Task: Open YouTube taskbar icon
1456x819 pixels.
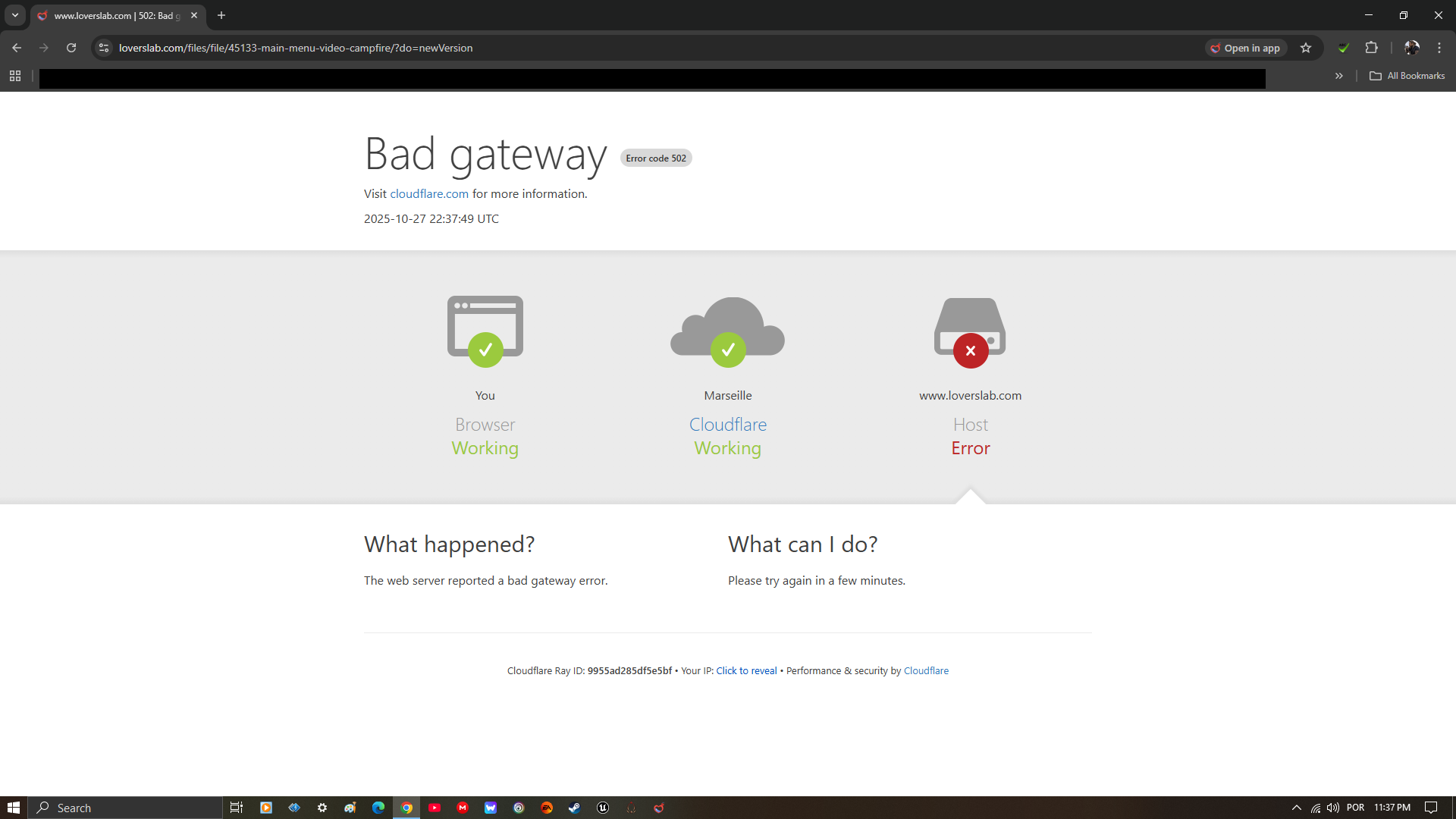Action: (x=435, y=808)
